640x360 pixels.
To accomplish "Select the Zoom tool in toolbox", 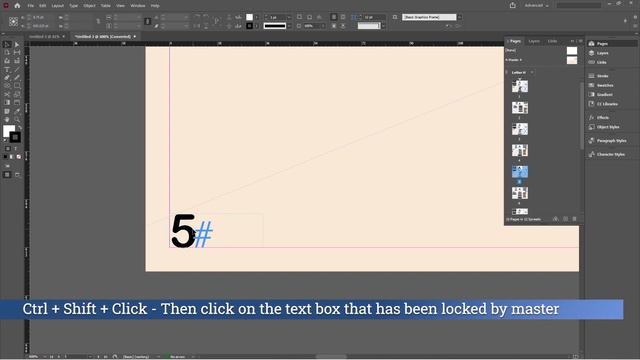I will [17, 119].
